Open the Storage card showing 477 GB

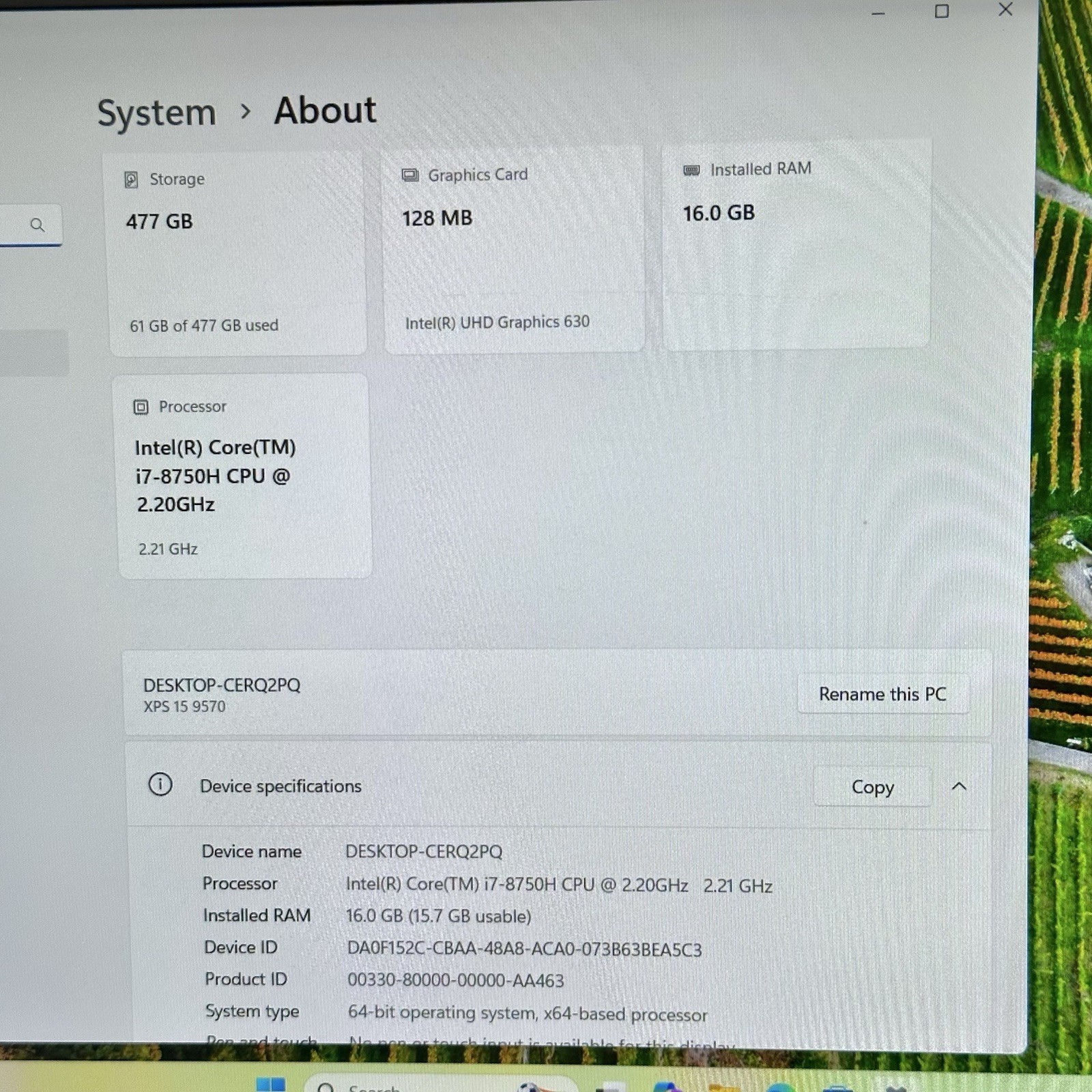point(238,253)
